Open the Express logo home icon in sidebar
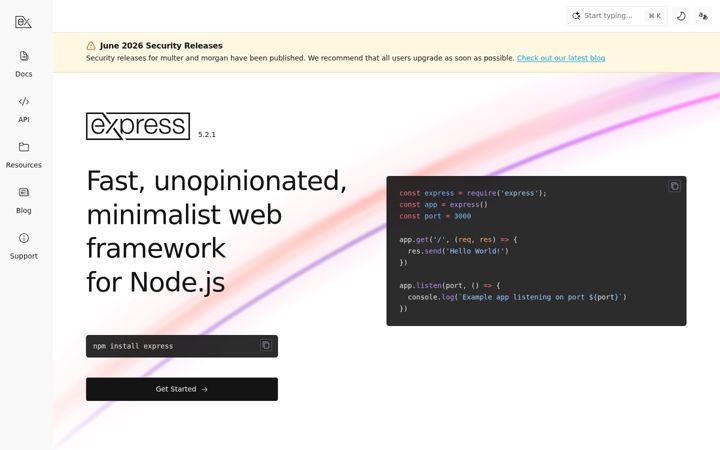 point(23,22)
